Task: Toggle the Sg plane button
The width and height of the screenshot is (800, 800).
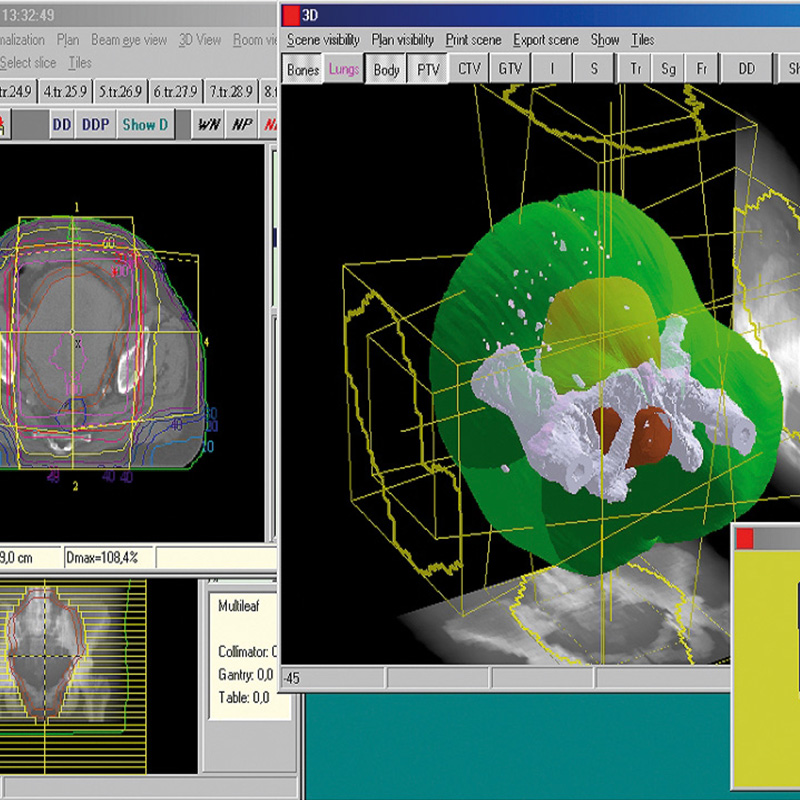Action: 668,69
